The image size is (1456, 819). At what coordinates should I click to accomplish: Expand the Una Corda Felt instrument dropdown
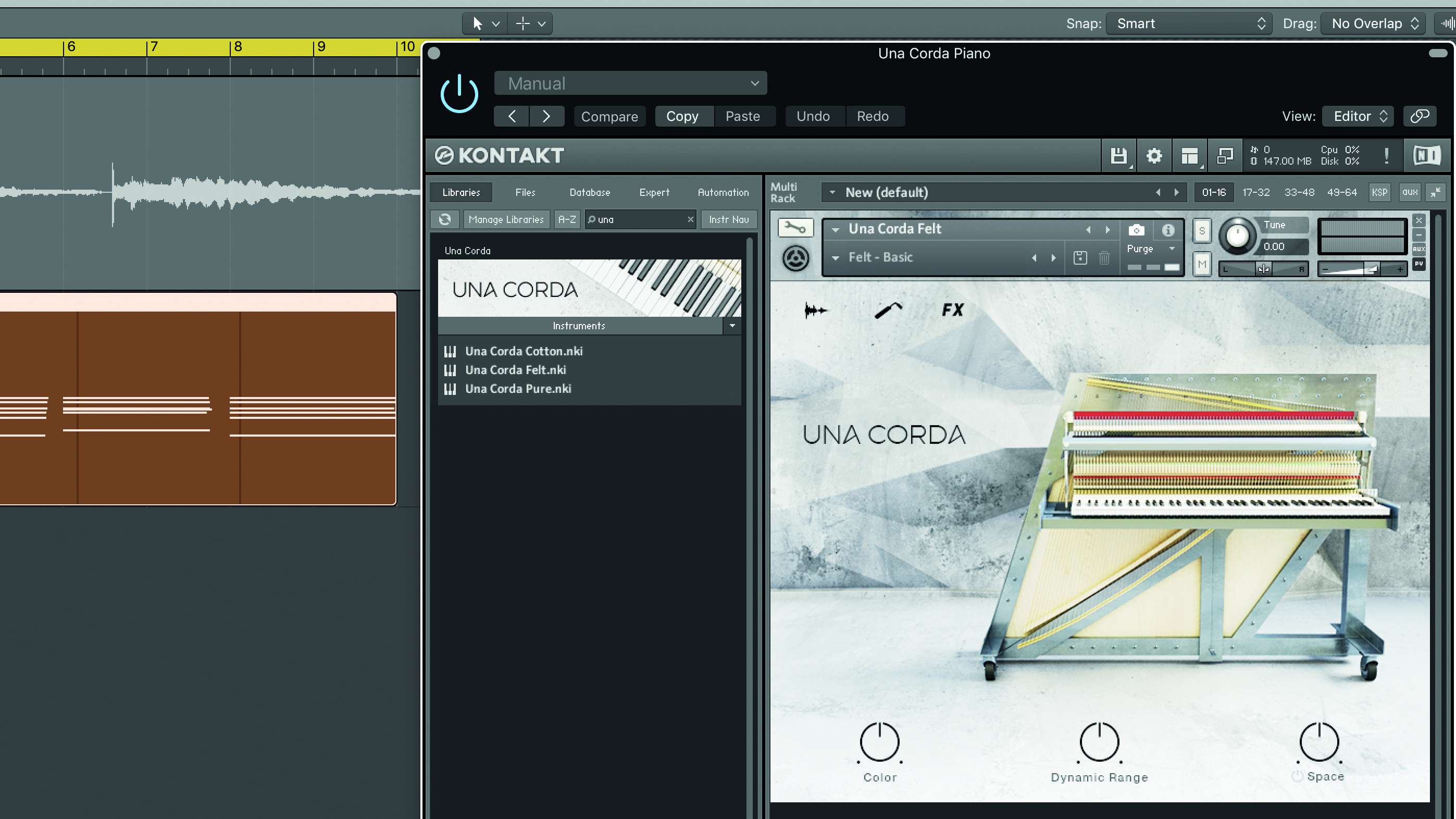coord(835,229)
